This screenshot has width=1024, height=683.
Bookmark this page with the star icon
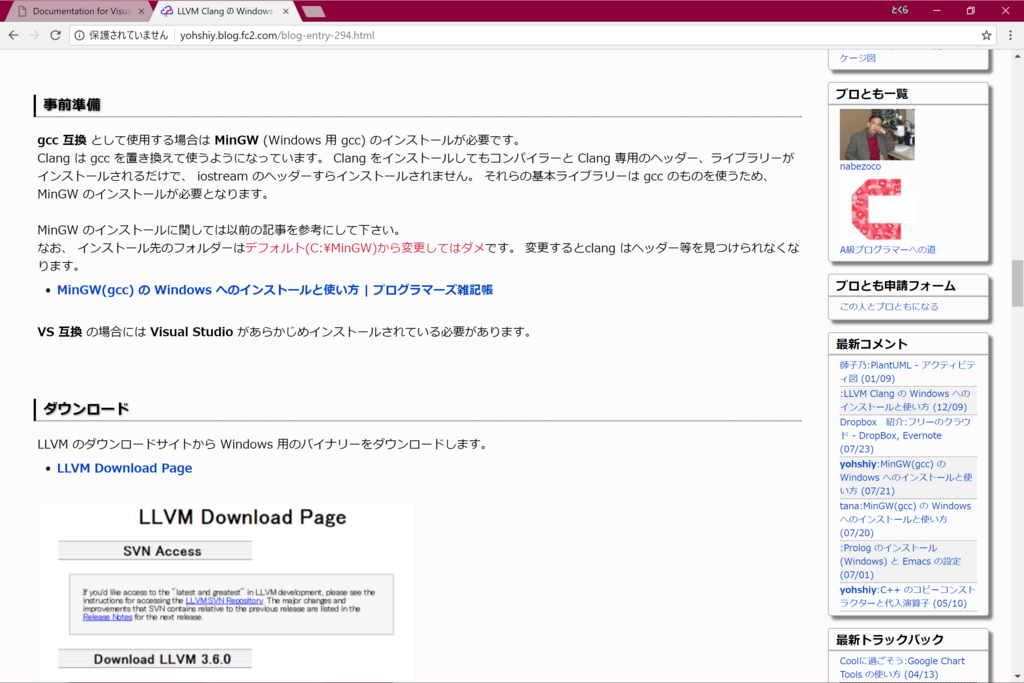[x=986, y=35]
